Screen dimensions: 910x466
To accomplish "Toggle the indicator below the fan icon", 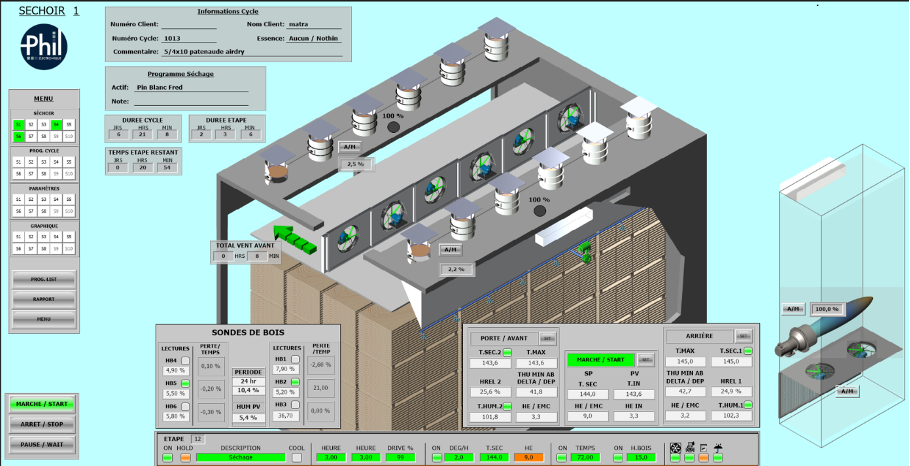I will pyautogui.click(x=675, y=458).
